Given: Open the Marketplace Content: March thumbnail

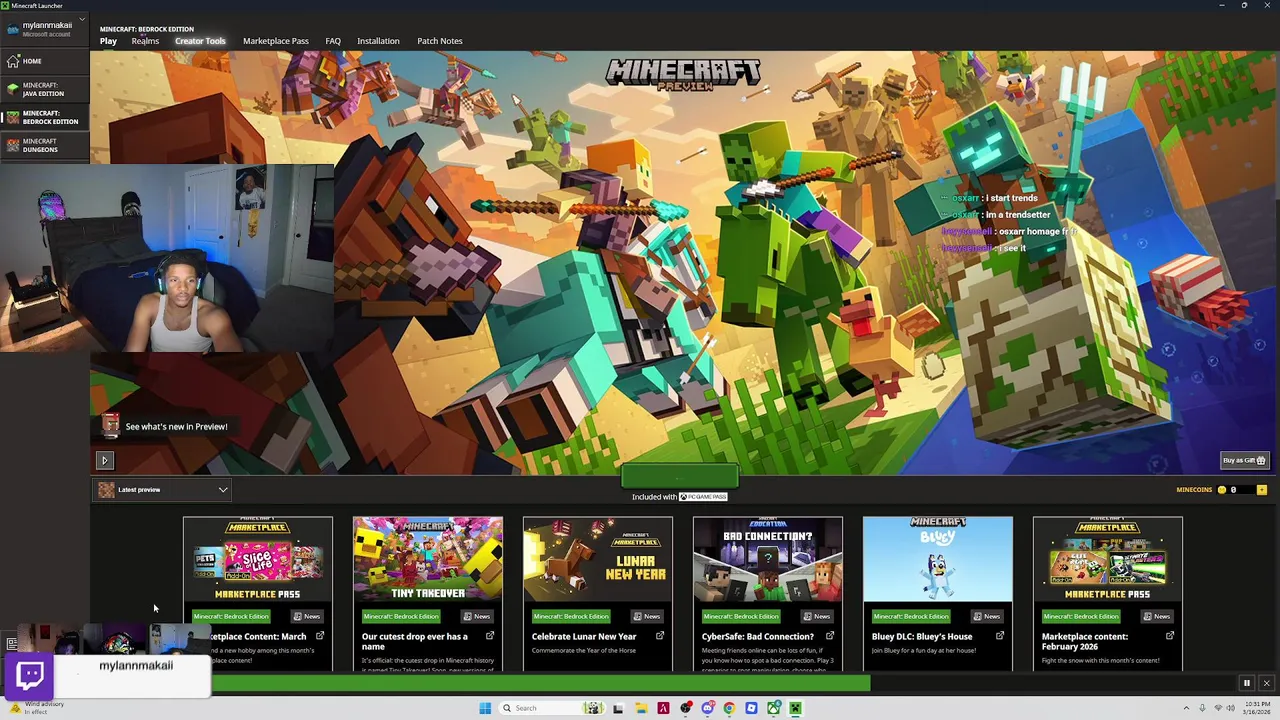Looking at the screenshot, I should pyautogui.click(x=258, y=559).
